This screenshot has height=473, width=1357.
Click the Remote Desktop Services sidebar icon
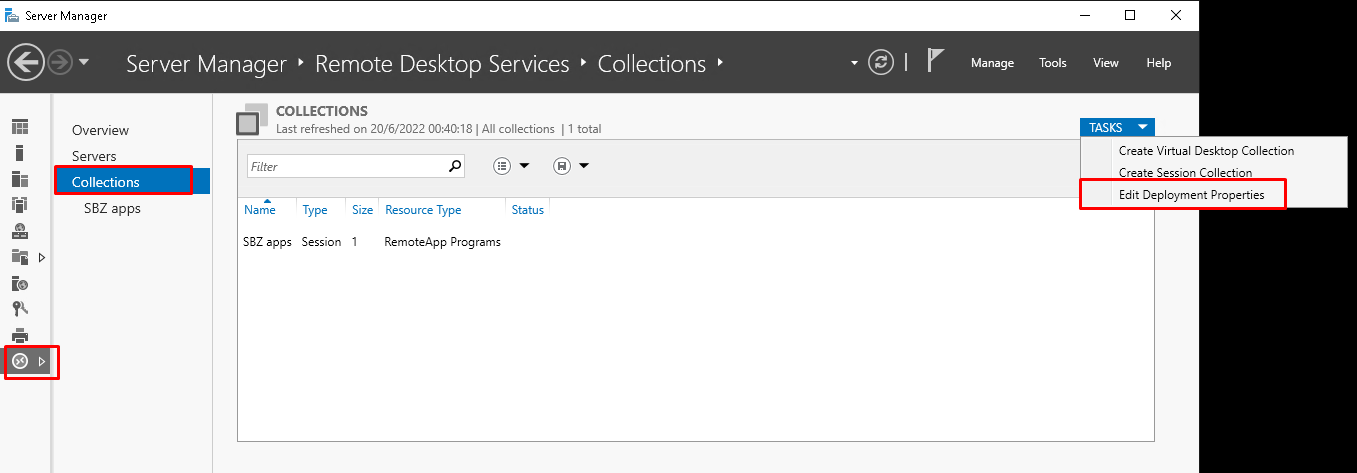coord(20,361)
